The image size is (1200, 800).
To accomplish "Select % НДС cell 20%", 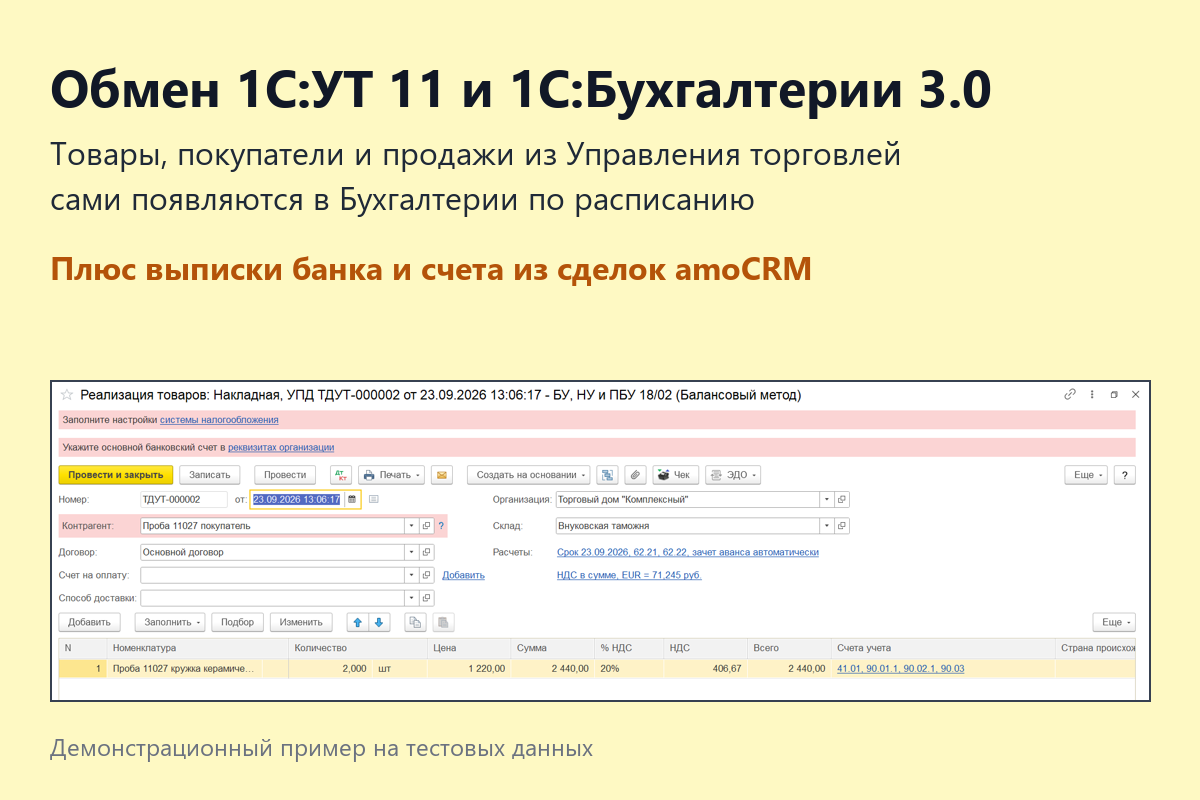I will coord(629,668).
